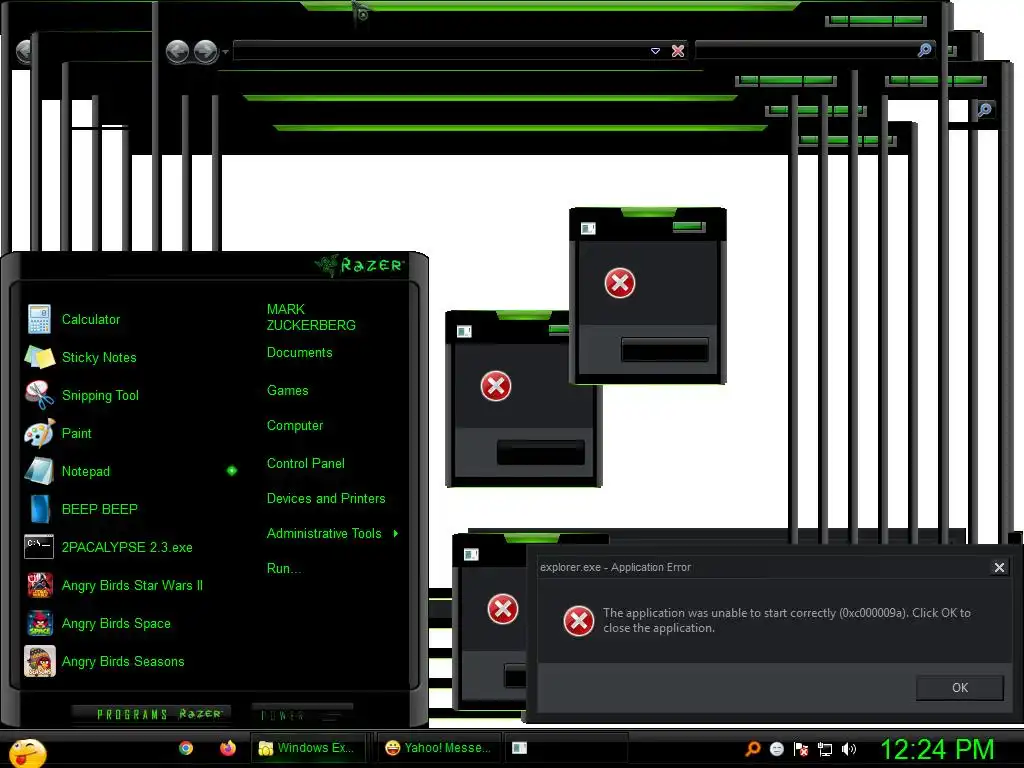Screen dimensions: 1024x768
Task: Click the magnifier icon in system tray
Action: [x=752, y=749]
